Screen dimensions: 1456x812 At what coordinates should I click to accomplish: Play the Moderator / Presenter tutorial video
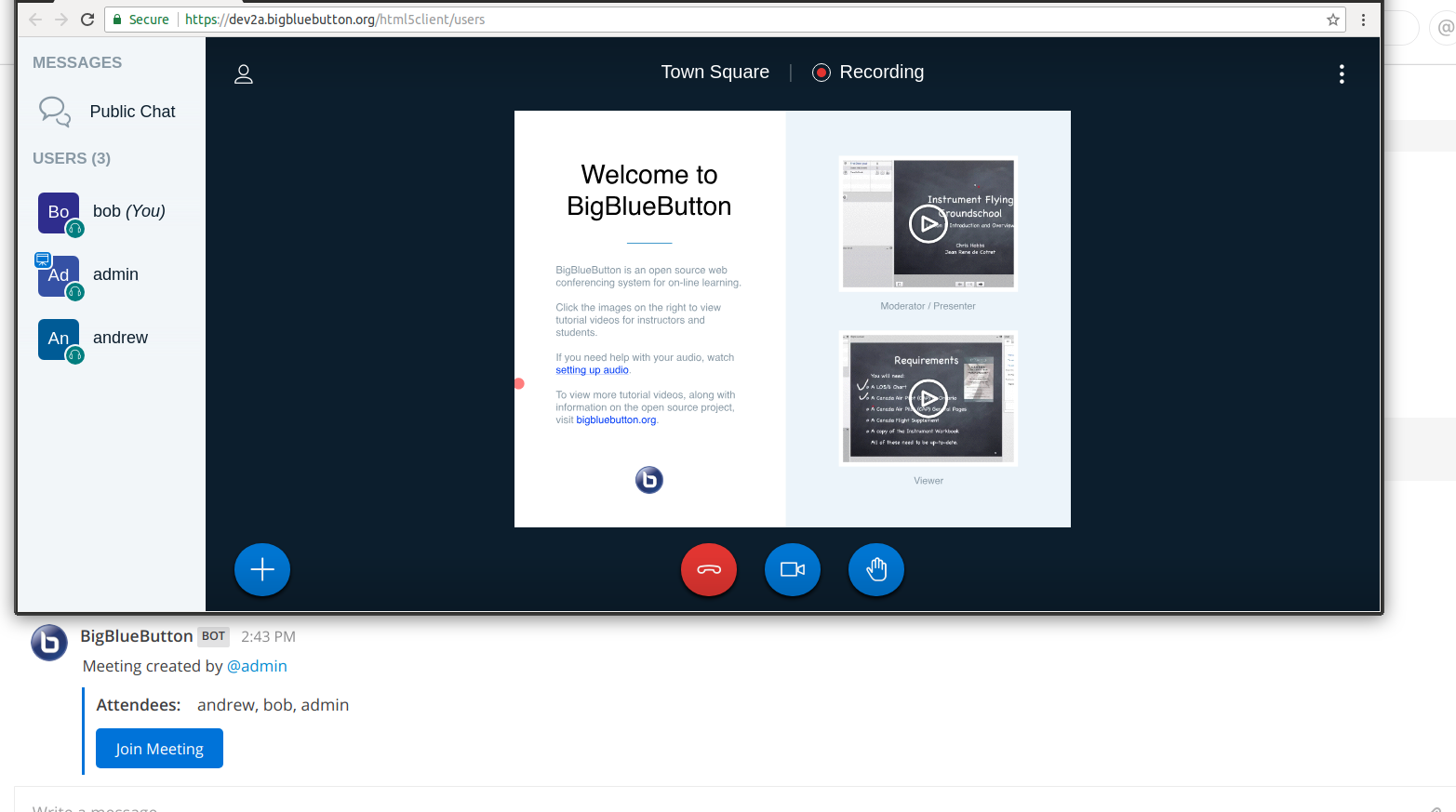point(928,223)
